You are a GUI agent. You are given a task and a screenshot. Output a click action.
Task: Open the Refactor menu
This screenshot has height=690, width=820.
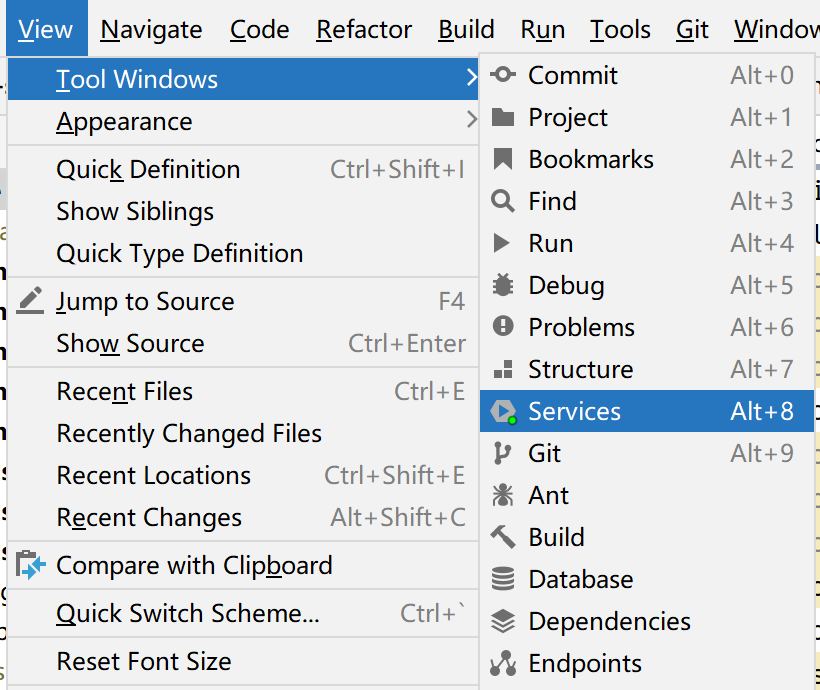coord(364,30)
